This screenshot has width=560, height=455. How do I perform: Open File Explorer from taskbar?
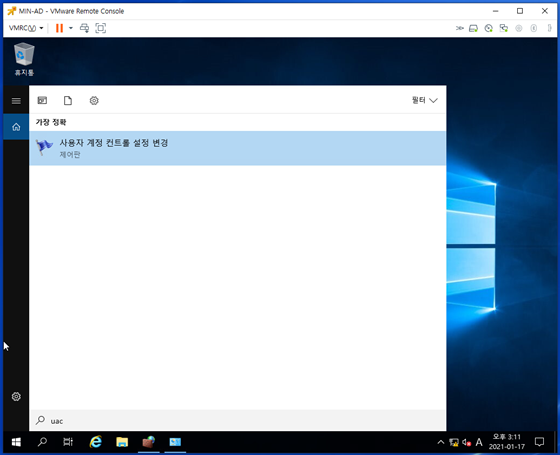[x=122, y=442]
